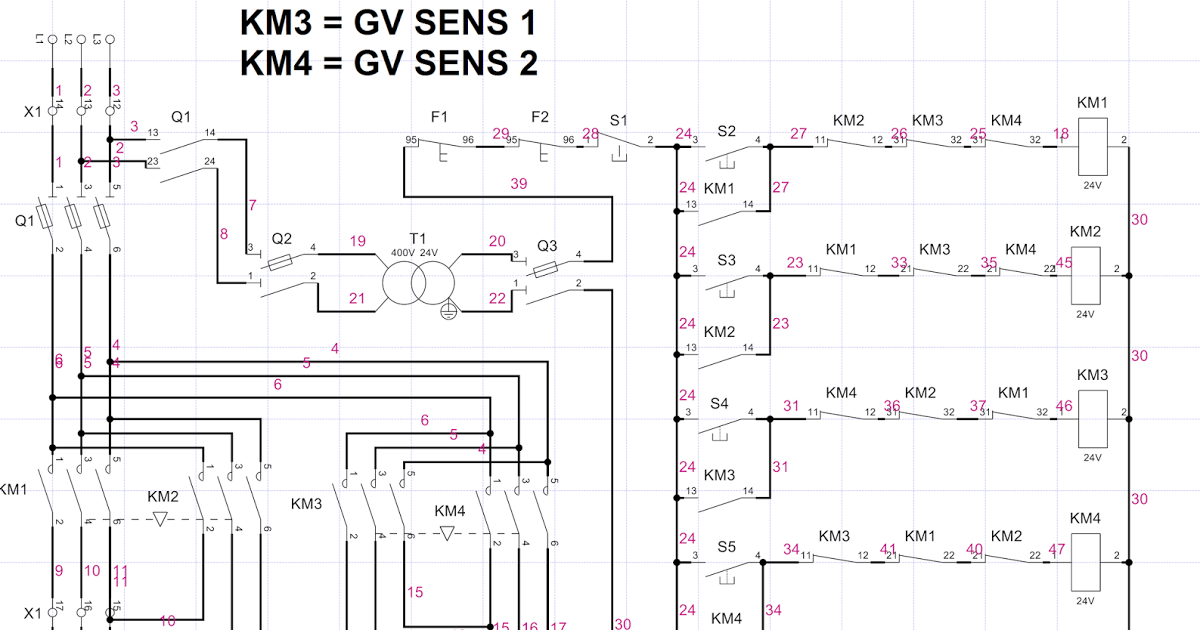Click wire number 47 before KM4 coil

[1057, 550]
